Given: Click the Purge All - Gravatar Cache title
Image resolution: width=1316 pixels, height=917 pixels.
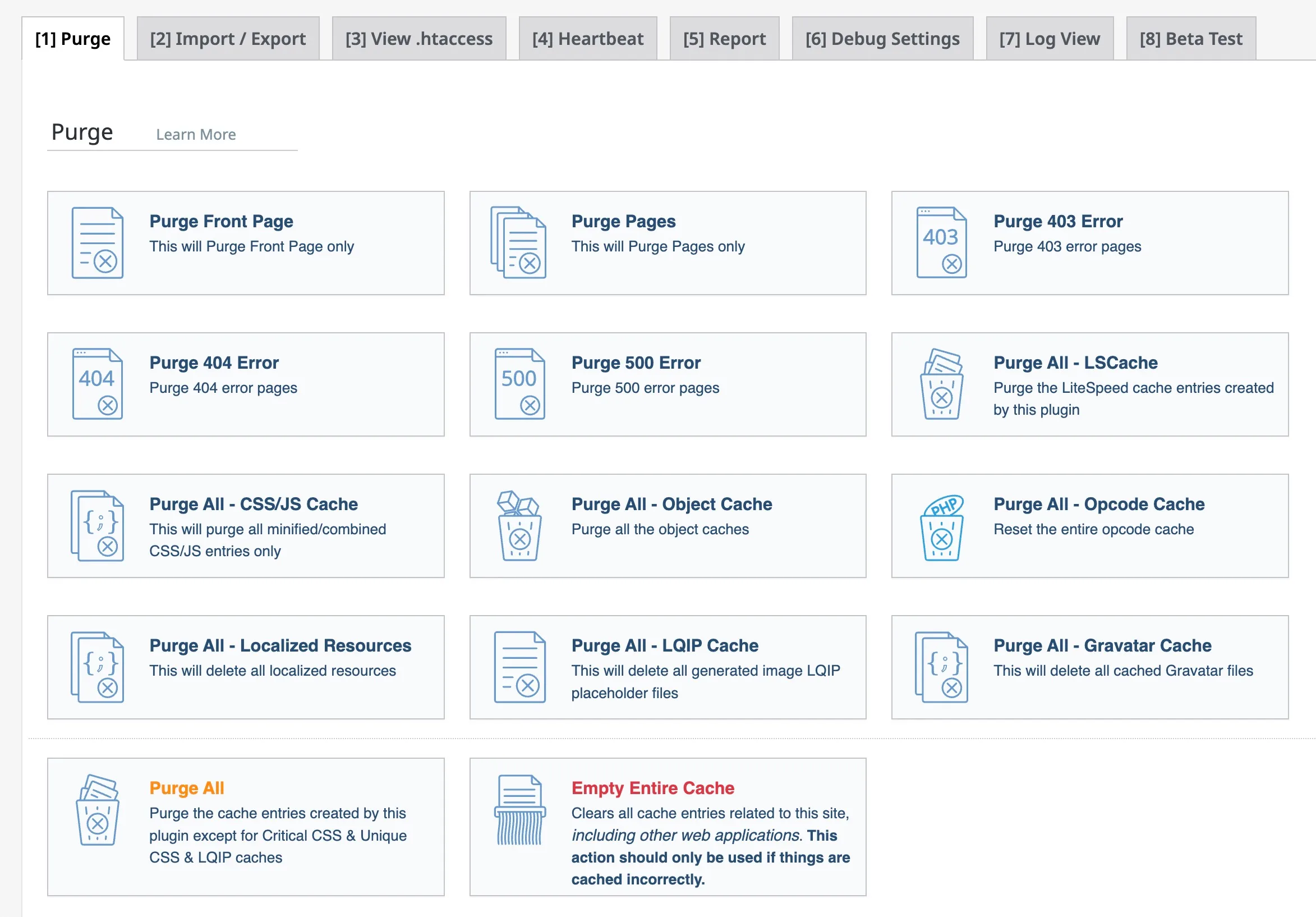Looking at the screenshot, I should pyautogui.click(x=1102, y=645).
